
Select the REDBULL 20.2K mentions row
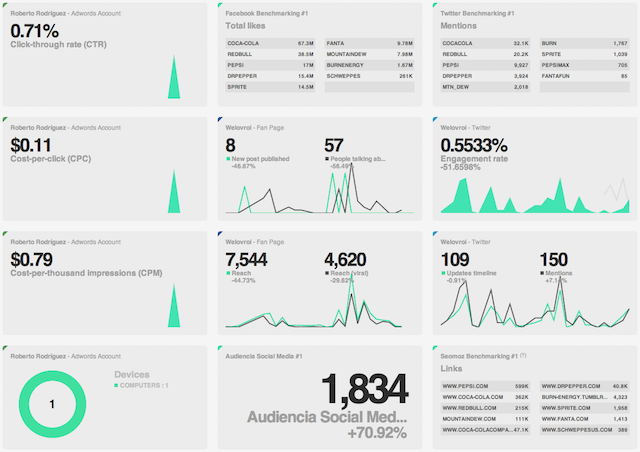click(485, 54)
